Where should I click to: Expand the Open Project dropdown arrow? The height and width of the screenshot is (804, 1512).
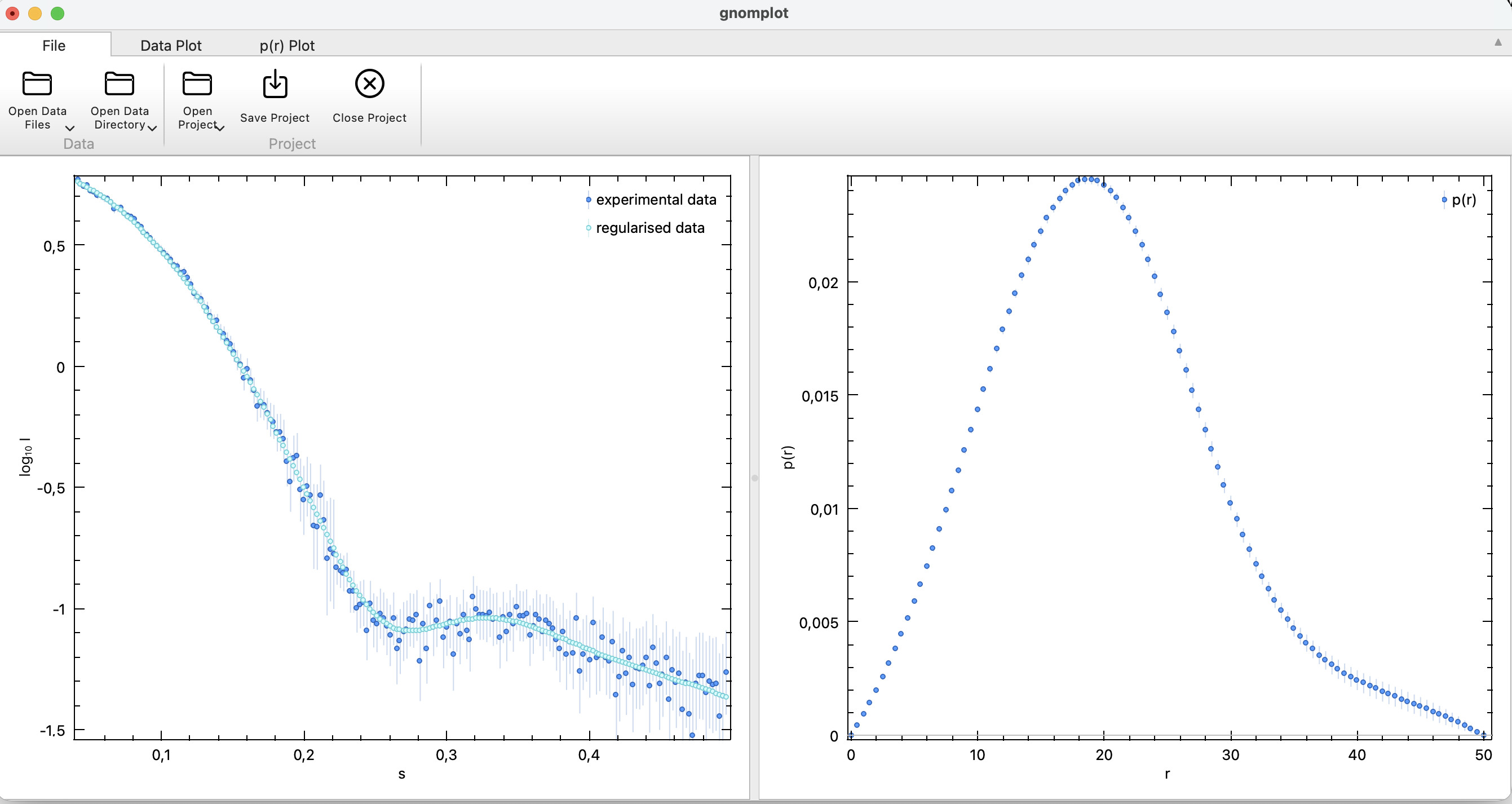(x=220, y=128)
